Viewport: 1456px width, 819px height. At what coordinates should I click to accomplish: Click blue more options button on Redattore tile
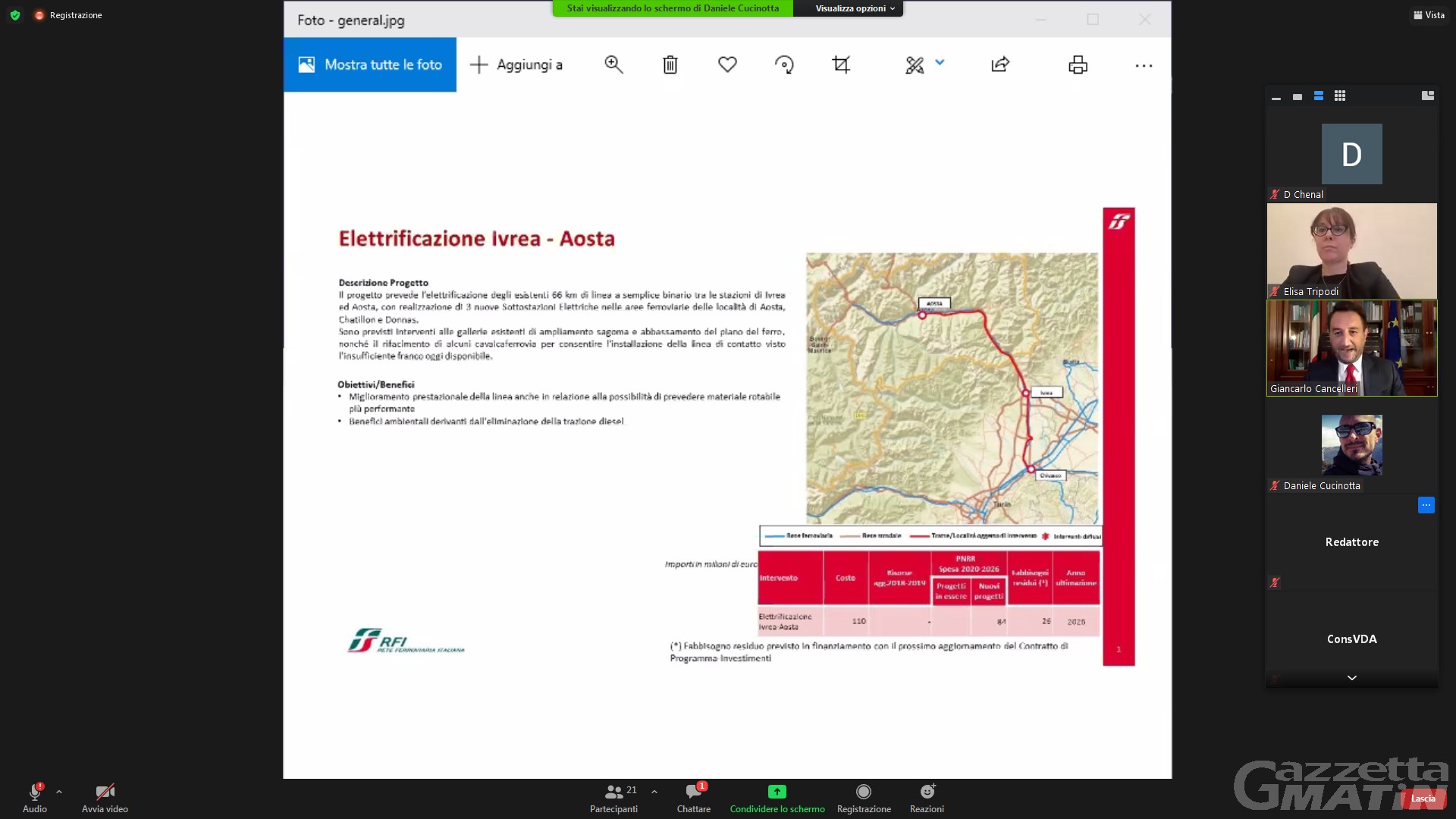point(1426,505)
